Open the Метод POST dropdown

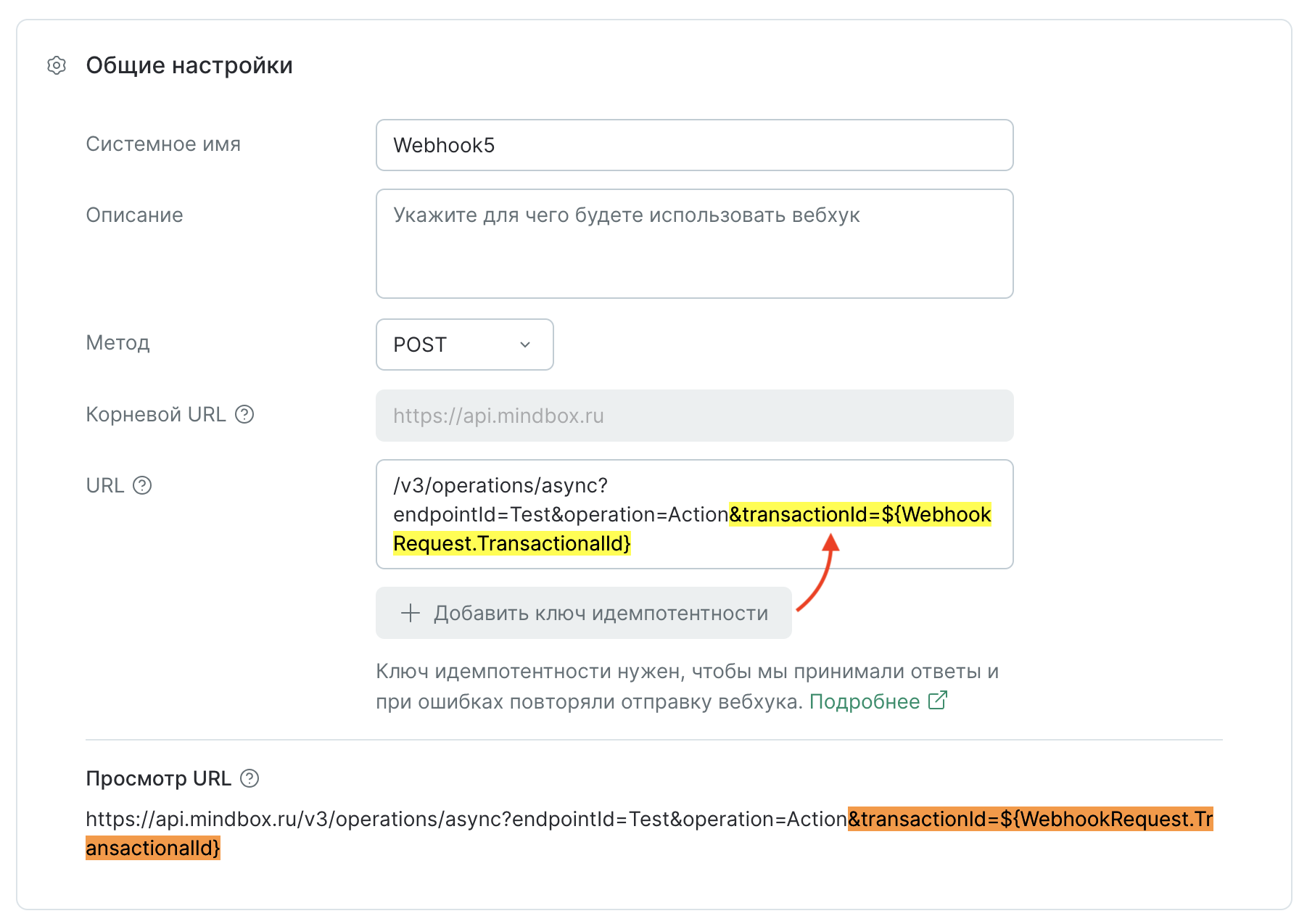point(465,345)
